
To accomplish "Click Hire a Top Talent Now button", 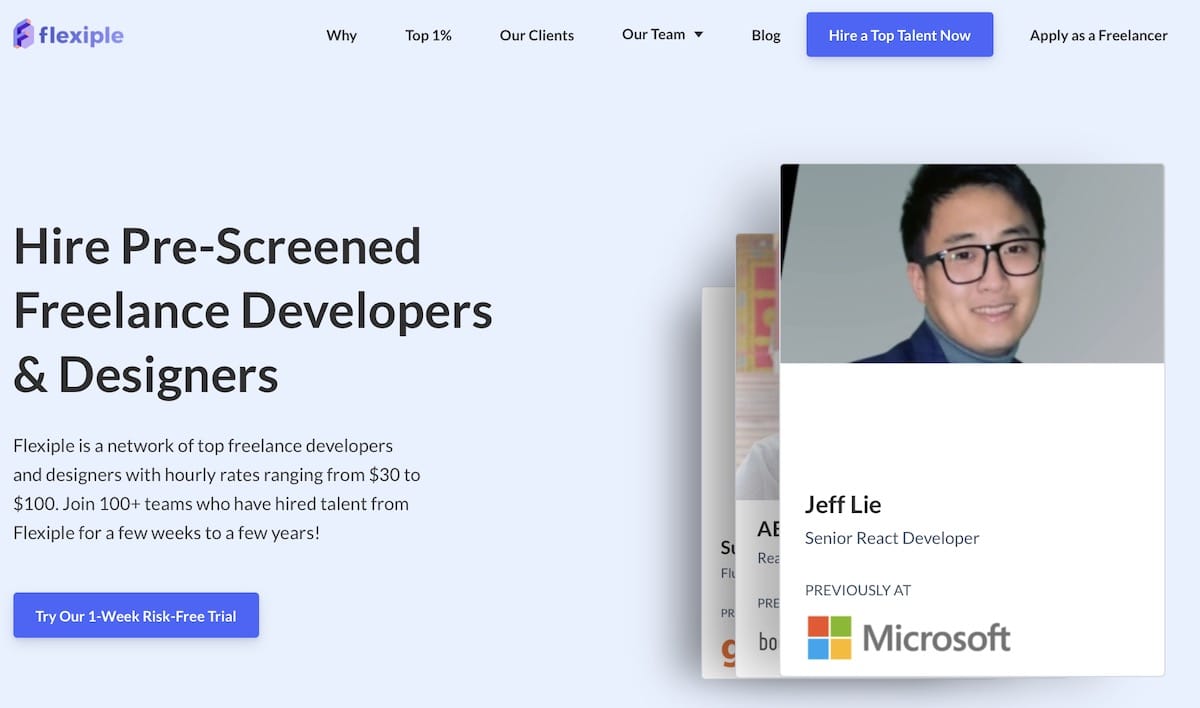I will tap(900, 35).
